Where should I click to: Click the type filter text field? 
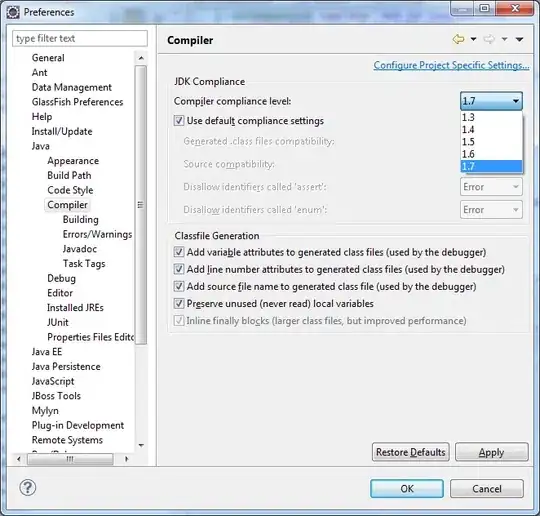point(80,38)
